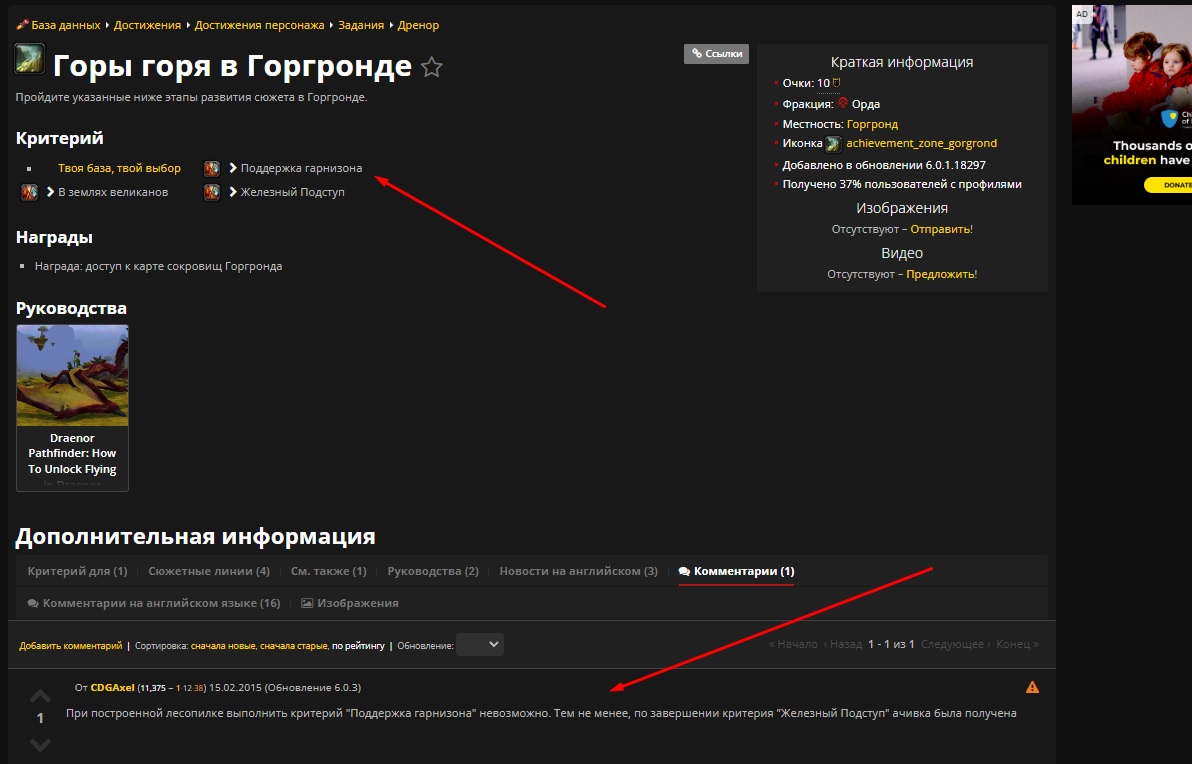Click the Добавить комментарий link
Screen dimensions: 1192x764
pos(70,646)
